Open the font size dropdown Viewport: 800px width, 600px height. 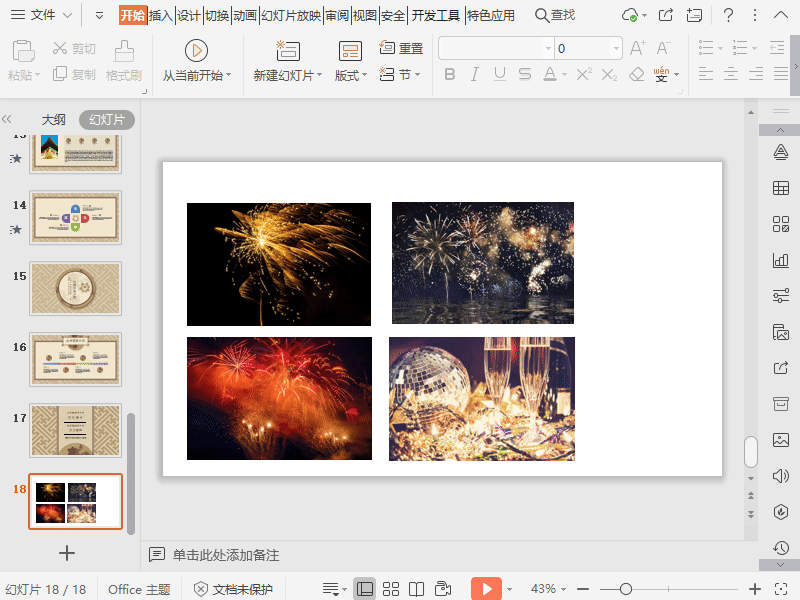(616, 48)
